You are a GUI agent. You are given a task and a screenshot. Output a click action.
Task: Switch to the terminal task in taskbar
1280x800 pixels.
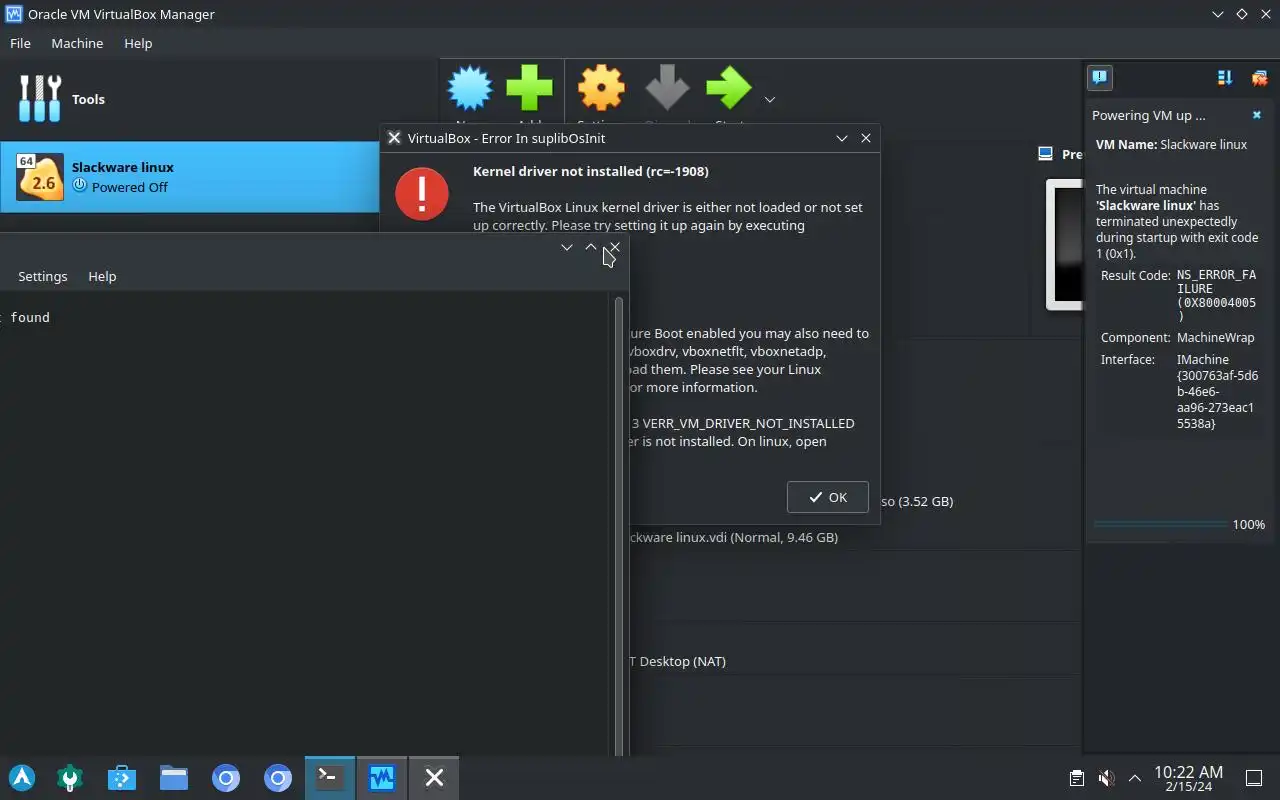[x=330, y=778]
